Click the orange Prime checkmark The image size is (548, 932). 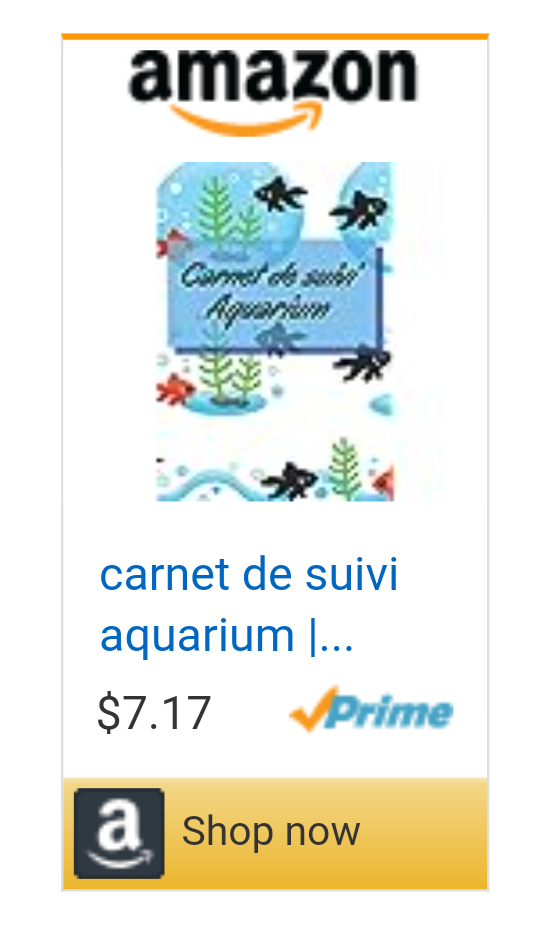coord(313,707)
